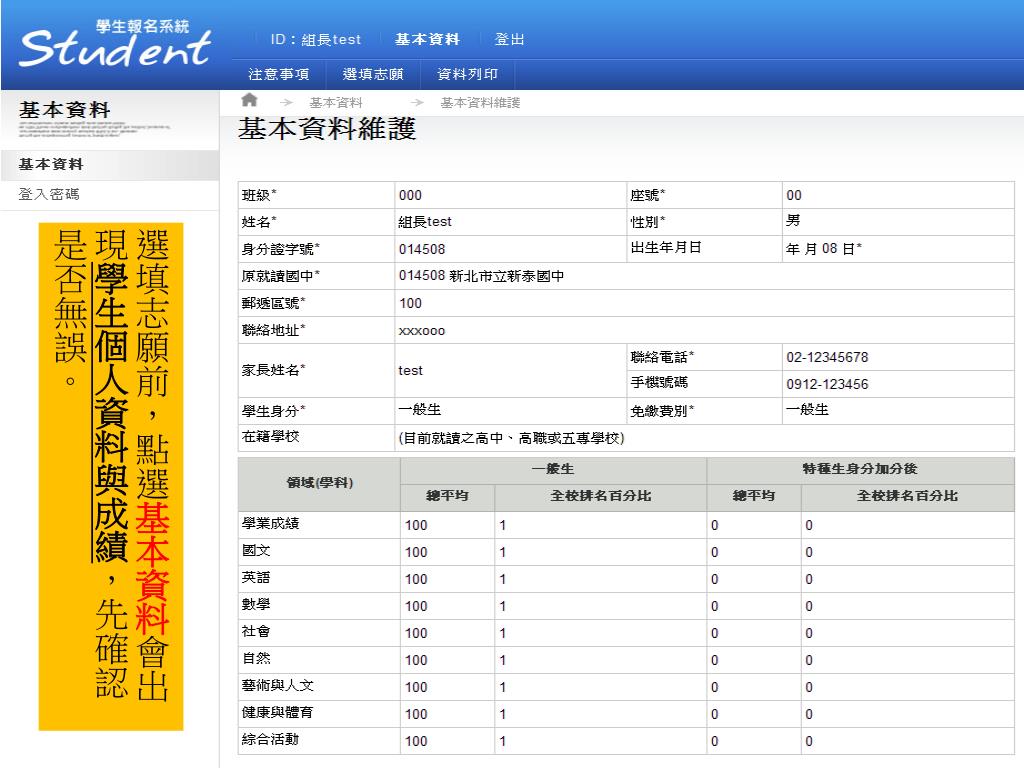Click the 手機號碼 field label
The height and width of the screenshot is (768, 1024).
[659, 383]
